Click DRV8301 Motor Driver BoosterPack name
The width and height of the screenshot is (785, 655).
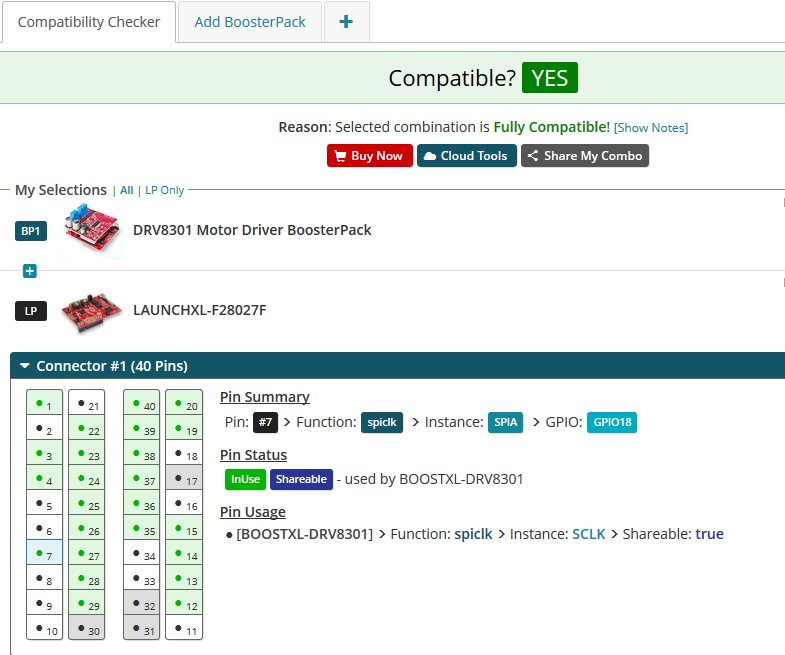click(x=252, y=230)
